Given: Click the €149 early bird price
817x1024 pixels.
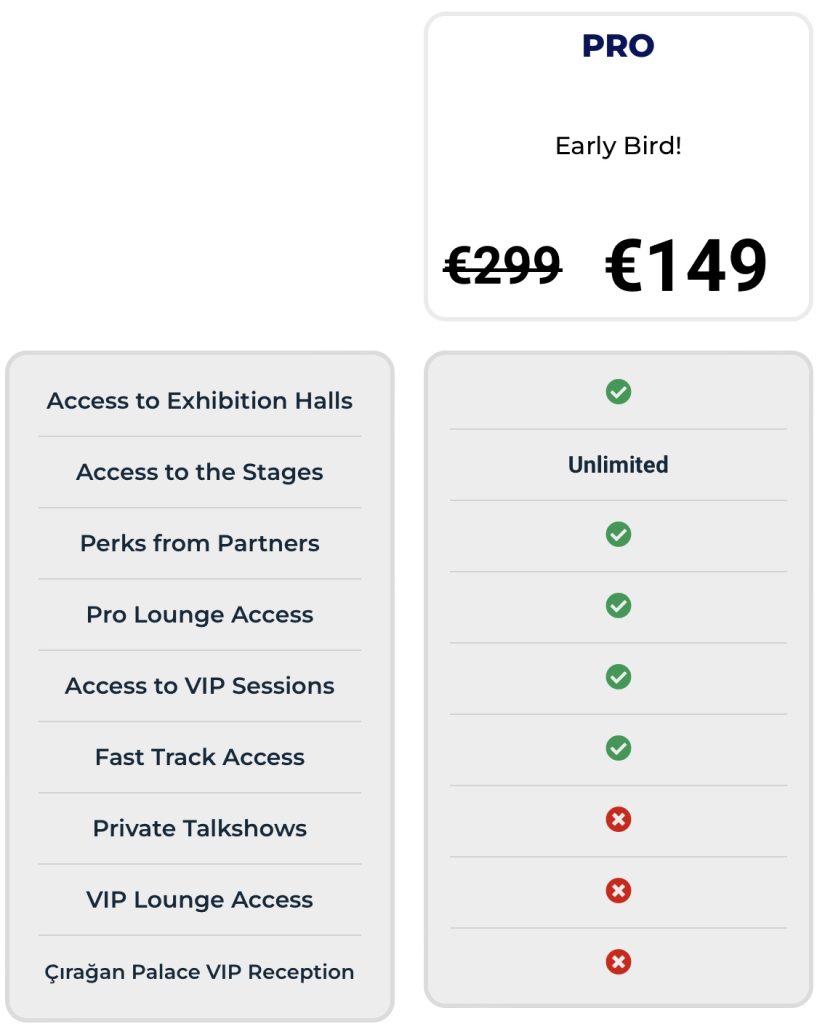Looking at the screenshot, I should click(686, 264).
